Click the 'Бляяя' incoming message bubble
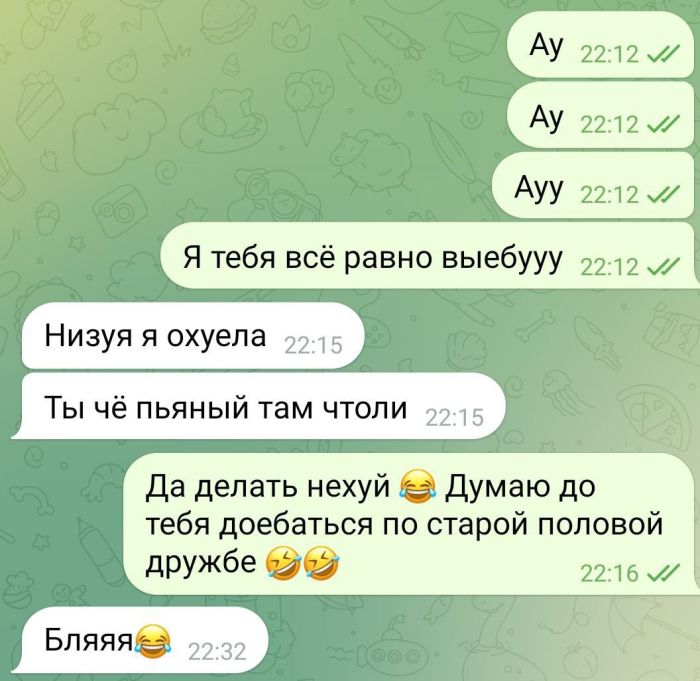Screen dimensions: 700x681 (139, 640)
